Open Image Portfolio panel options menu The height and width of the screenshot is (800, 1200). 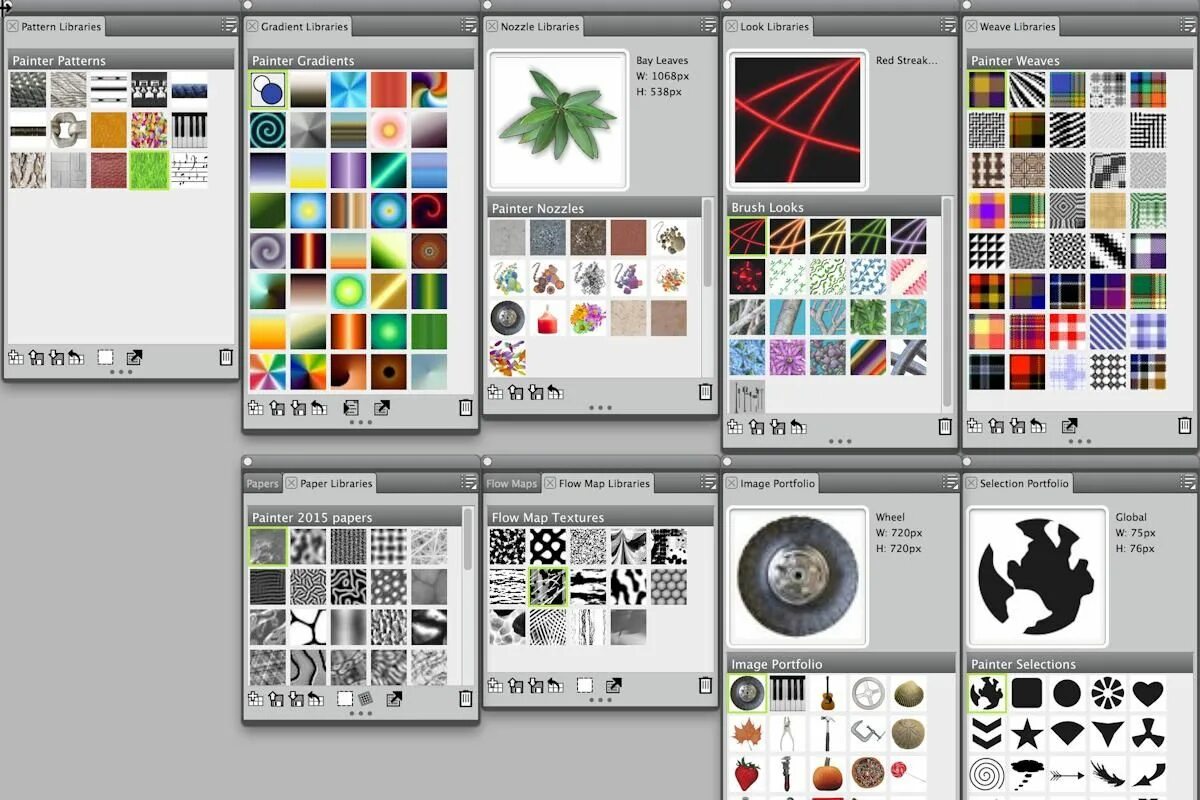coord(949,482)
